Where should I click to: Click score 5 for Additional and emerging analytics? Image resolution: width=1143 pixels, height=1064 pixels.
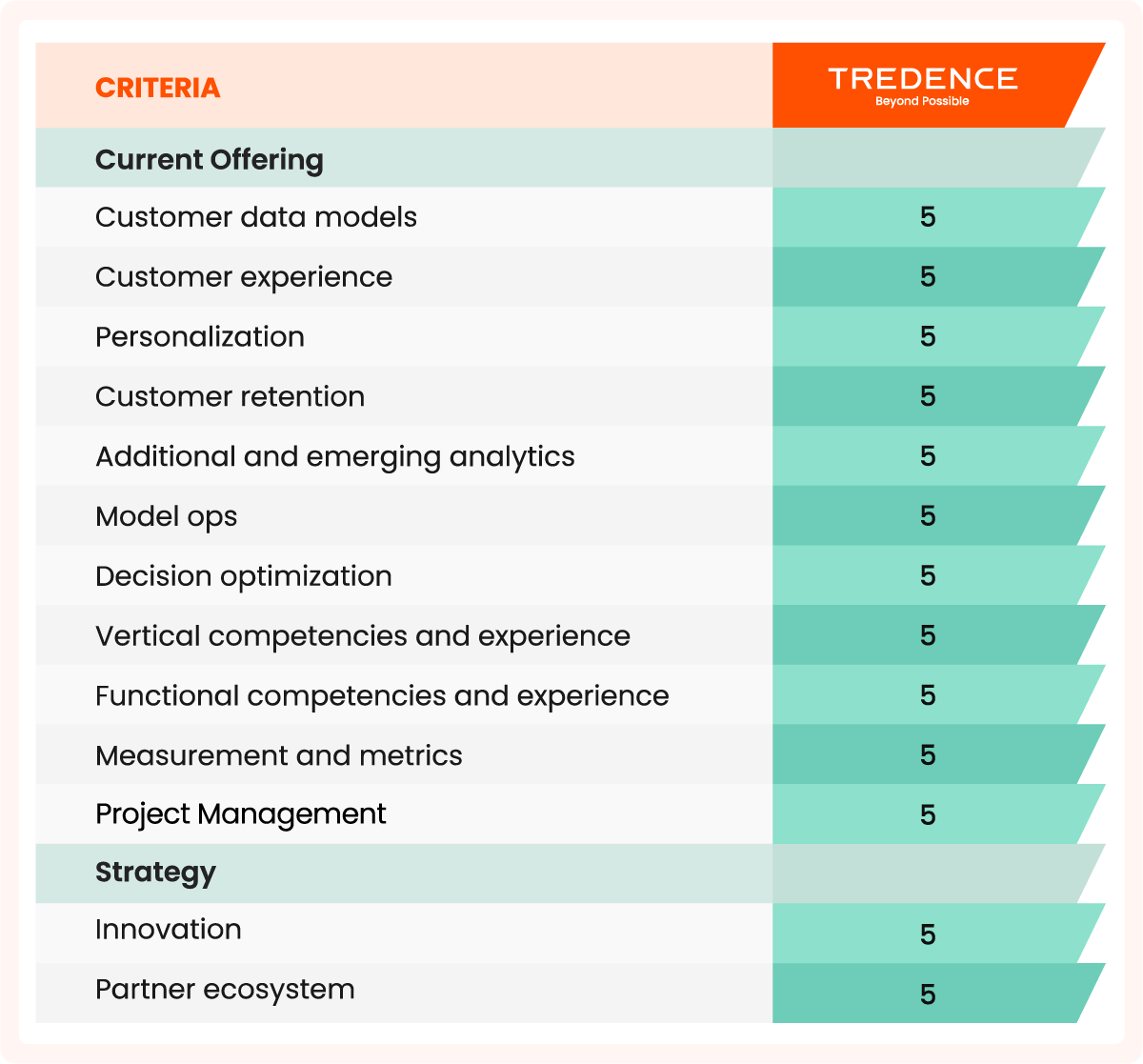(x=928, y=456)
